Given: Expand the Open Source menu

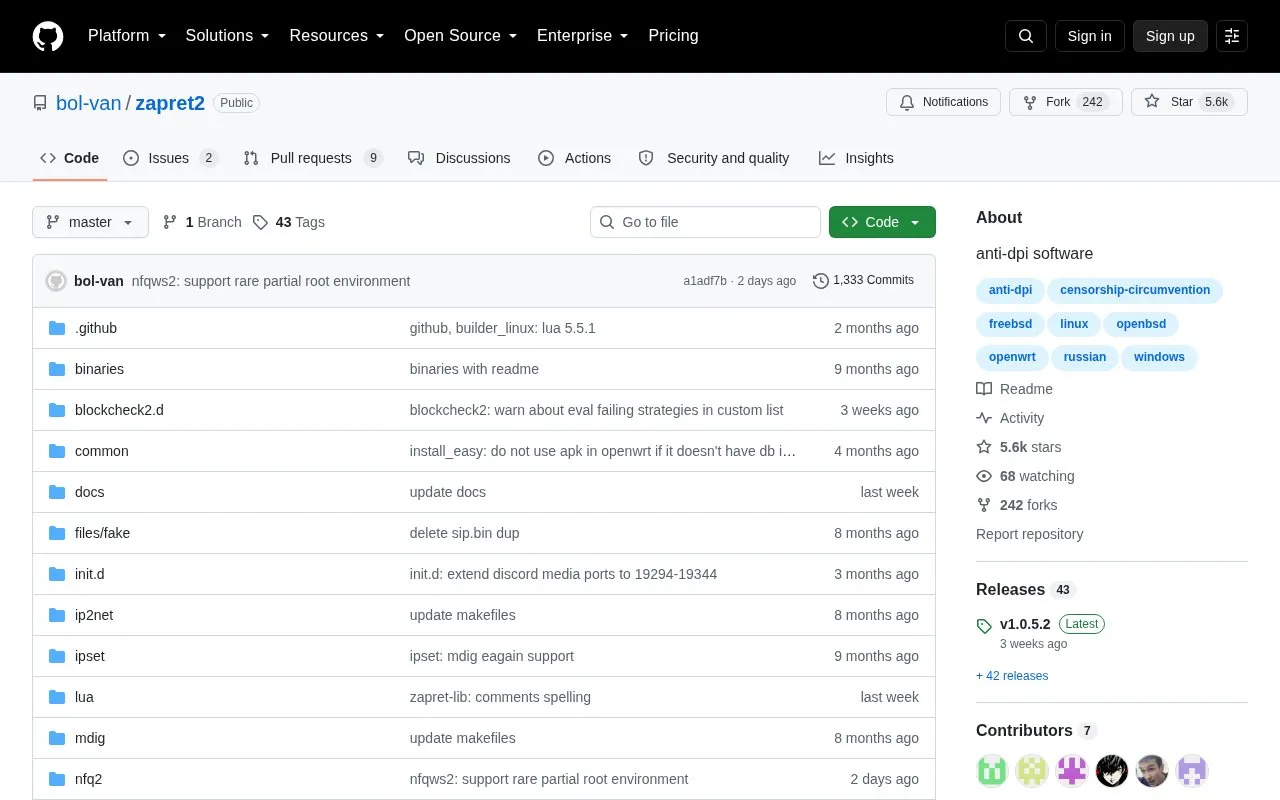Looking at the screenshot, I should (461, 36).
